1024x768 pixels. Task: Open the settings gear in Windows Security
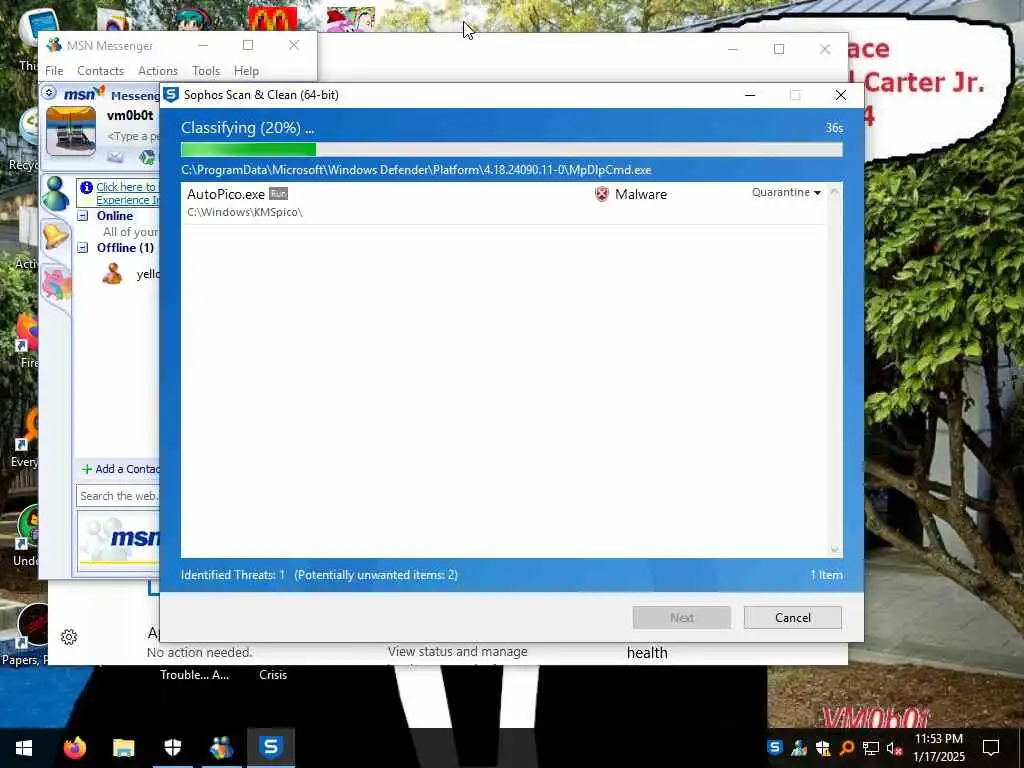[x=69, y=637]
